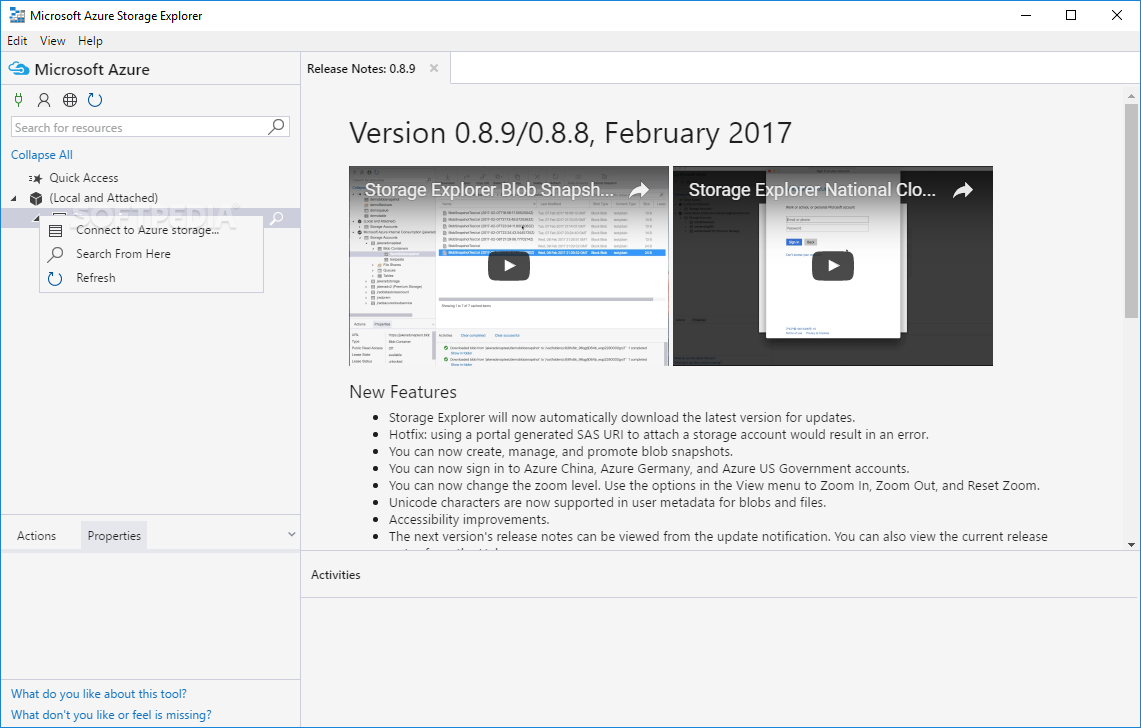
Task: Click the Refresh circular arrow menu icon
Action: coord(55,278)
